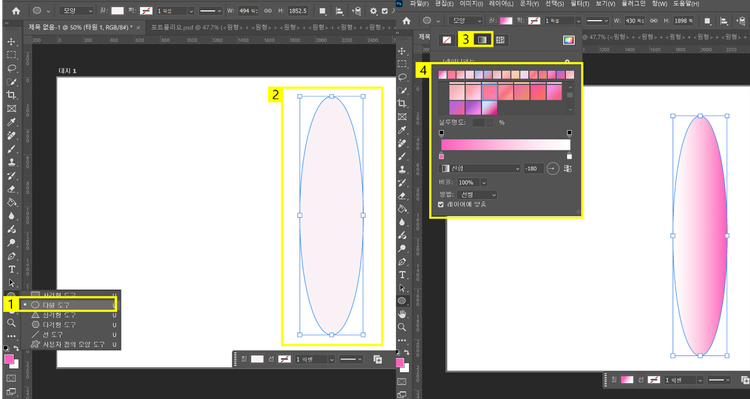Screen dimensions: 750x399
Task: Choose '삼각형 도구' from shape tool flyout
Action: pos(70,315)
